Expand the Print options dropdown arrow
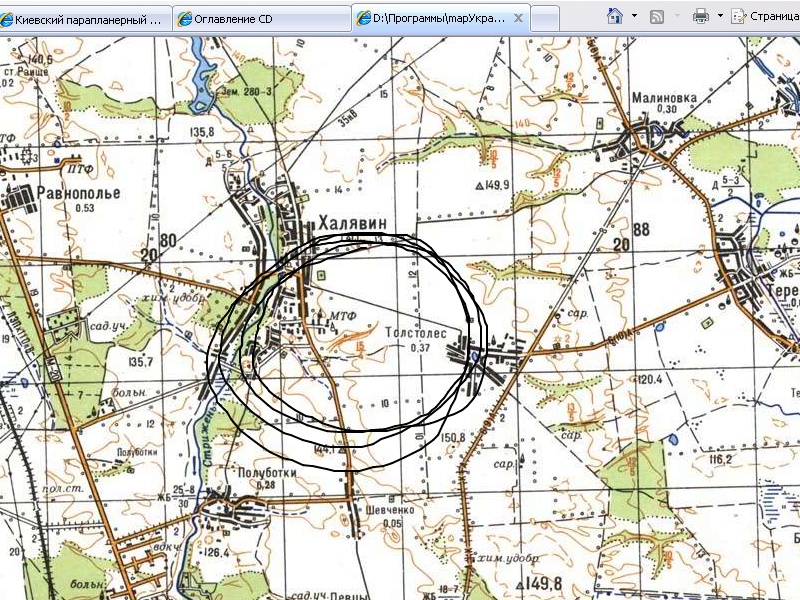 point(720,16)
